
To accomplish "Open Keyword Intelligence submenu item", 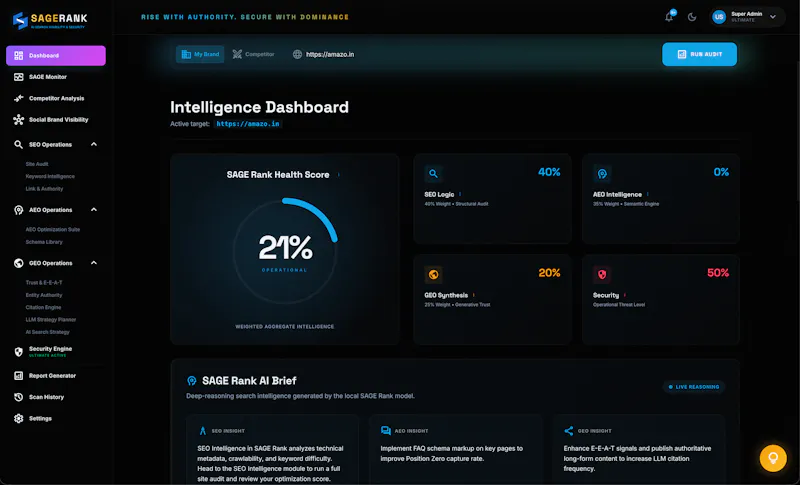I will click(50, 176).
